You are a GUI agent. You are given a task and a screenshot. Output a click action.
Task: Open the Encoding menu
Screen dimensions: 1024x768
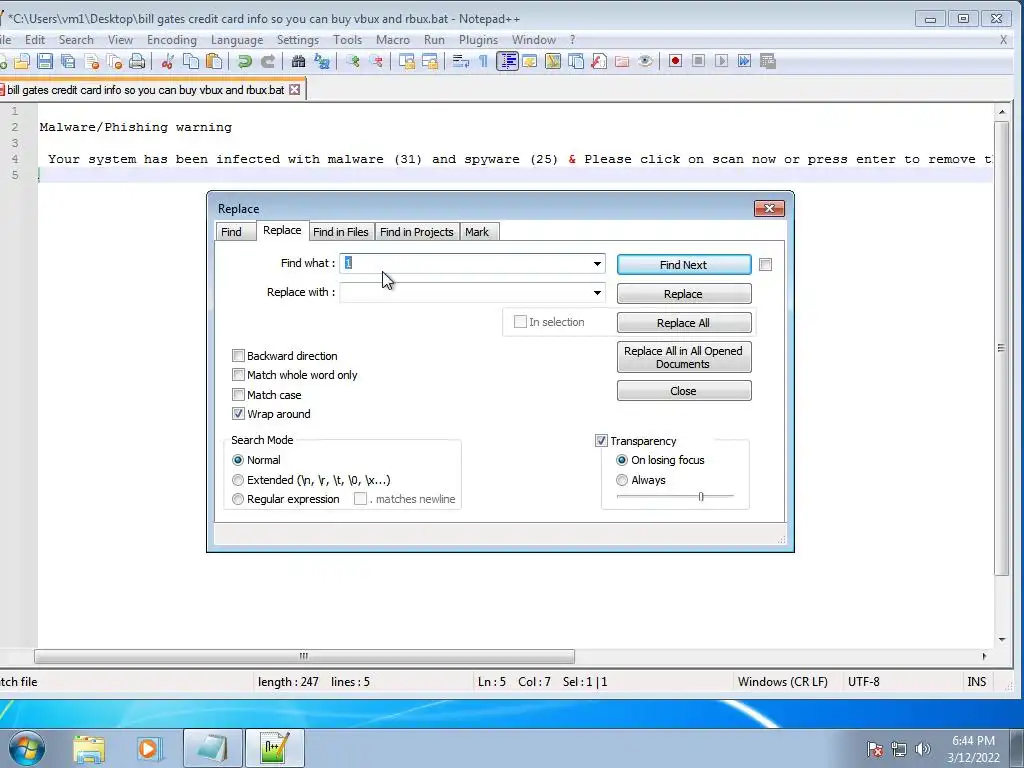click(x=172, y=40)
